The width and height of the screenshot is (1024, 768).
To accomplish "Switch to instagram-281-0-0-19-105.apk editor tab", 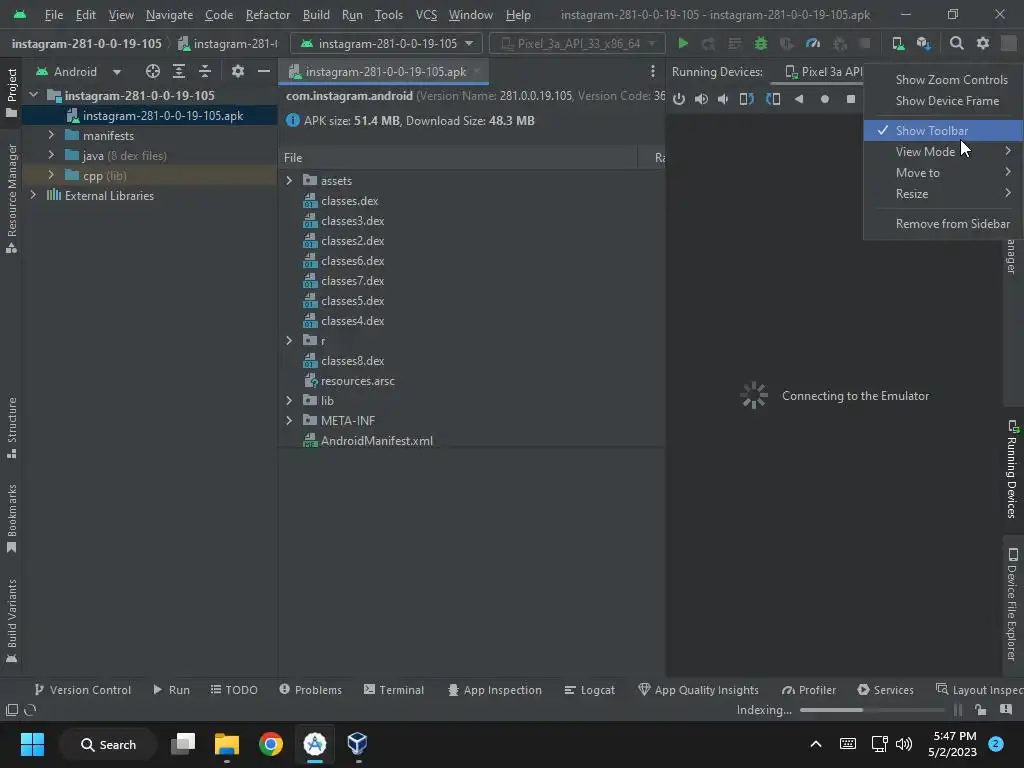I will [x=382, y=71].
